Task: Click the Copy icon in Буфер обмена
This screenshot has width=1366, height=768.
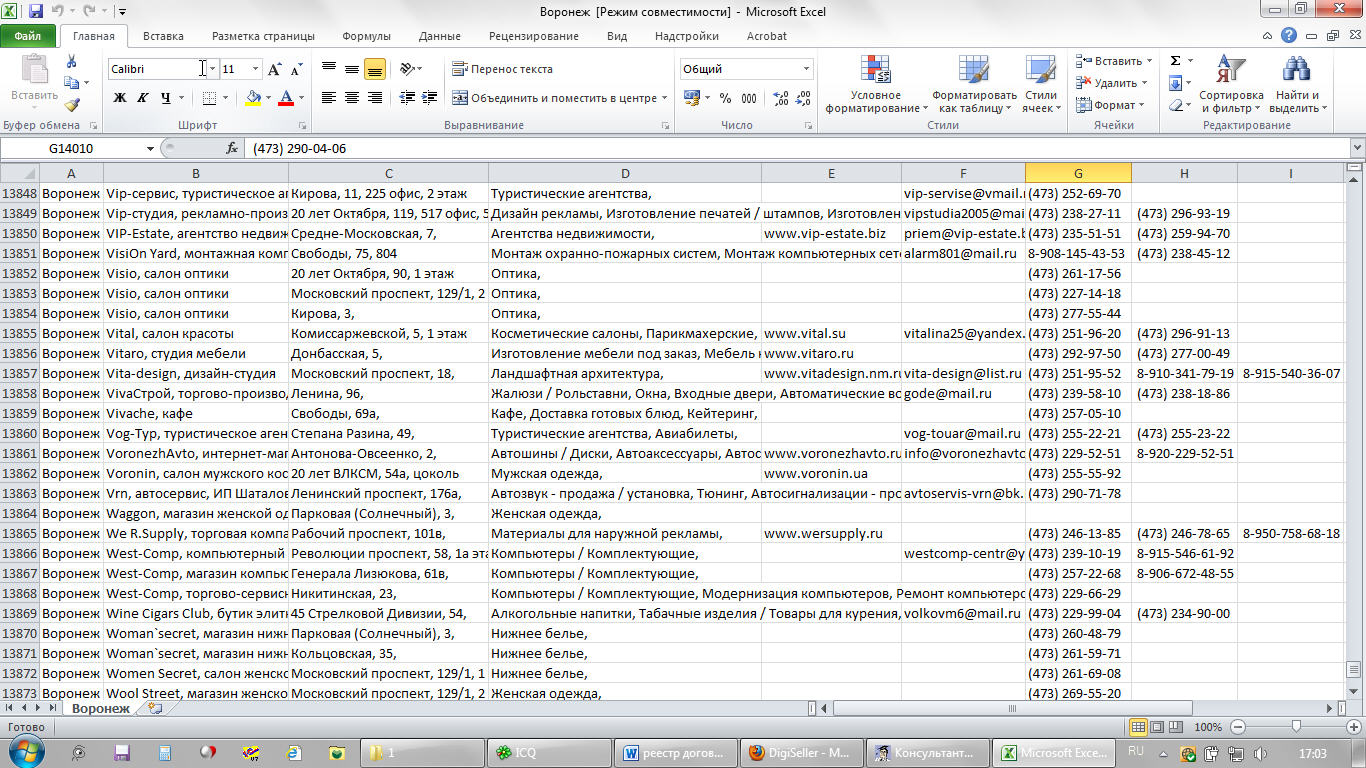Action: 71,84
